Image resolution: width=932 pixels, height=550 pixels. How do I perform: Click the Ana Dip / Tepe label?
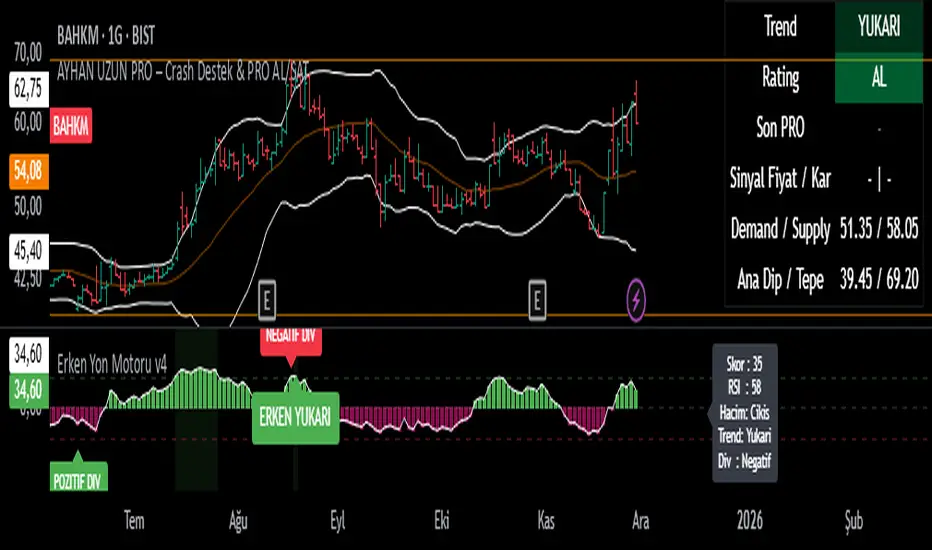[x=780, y=279]
